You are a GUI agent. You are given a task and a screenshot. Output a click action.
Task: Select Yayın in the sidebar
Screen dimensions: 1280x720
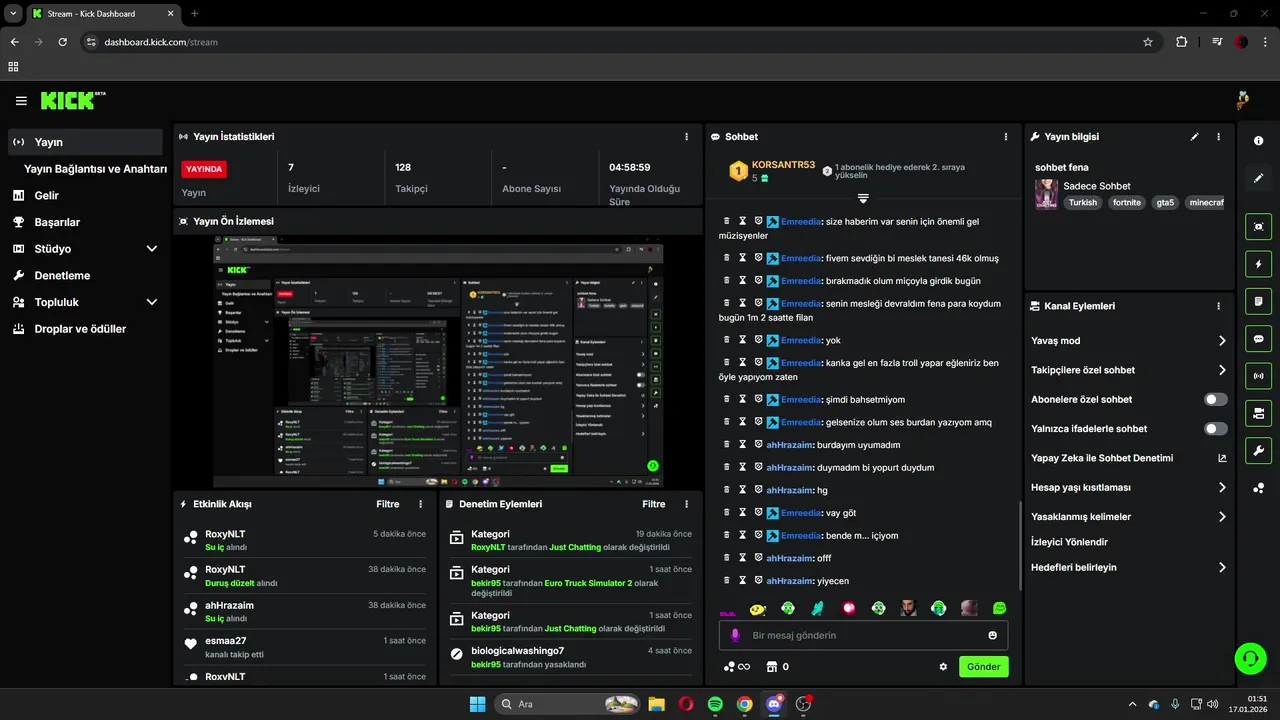[85, 142]
